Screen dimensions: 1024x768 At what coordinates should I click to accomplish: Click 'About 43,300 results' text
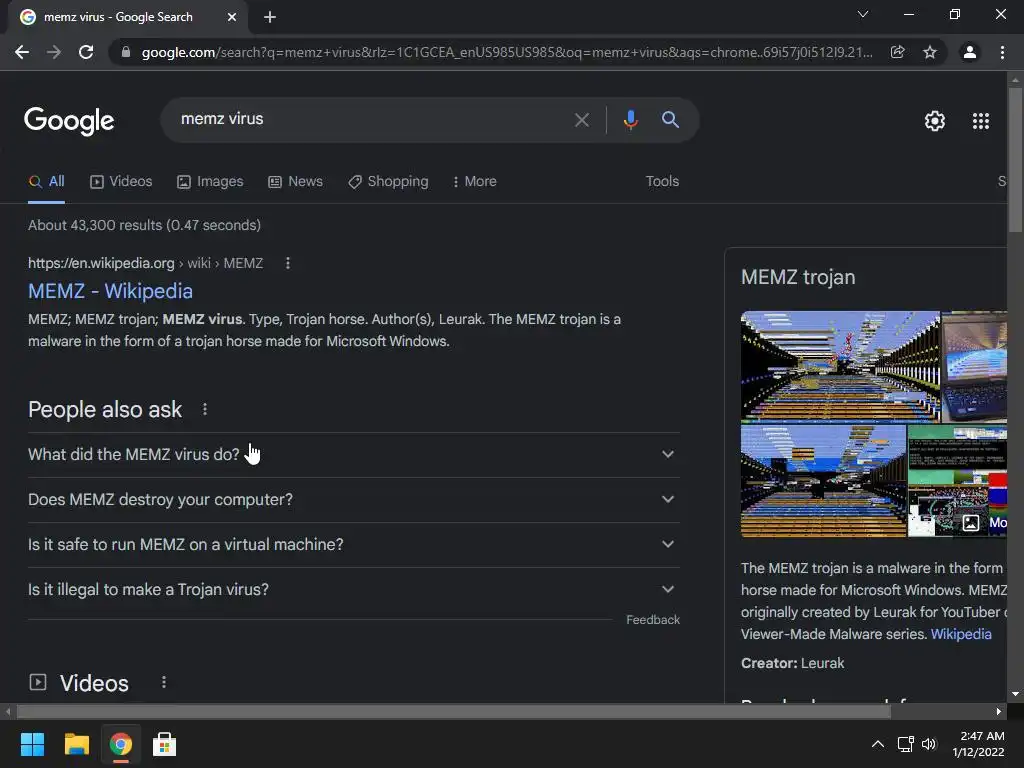click(144, 225)
